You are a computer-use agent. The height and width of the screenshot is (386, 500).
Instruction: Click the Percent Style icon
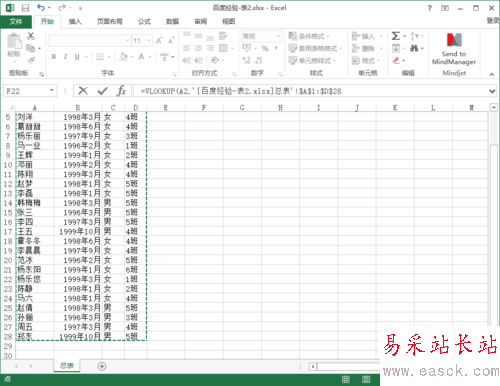[x=265, y=49]
